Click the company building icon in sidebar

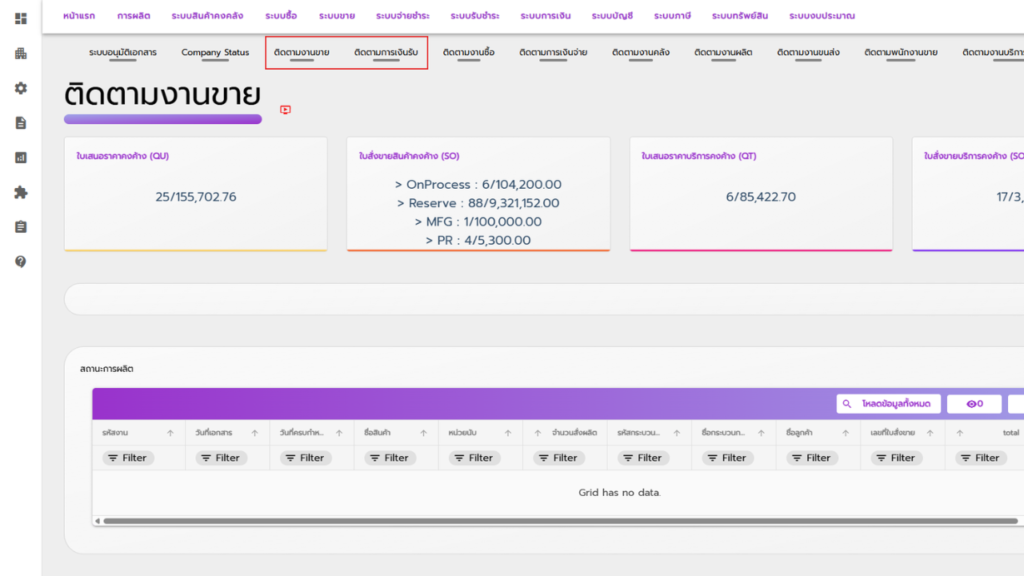[21, 54]
